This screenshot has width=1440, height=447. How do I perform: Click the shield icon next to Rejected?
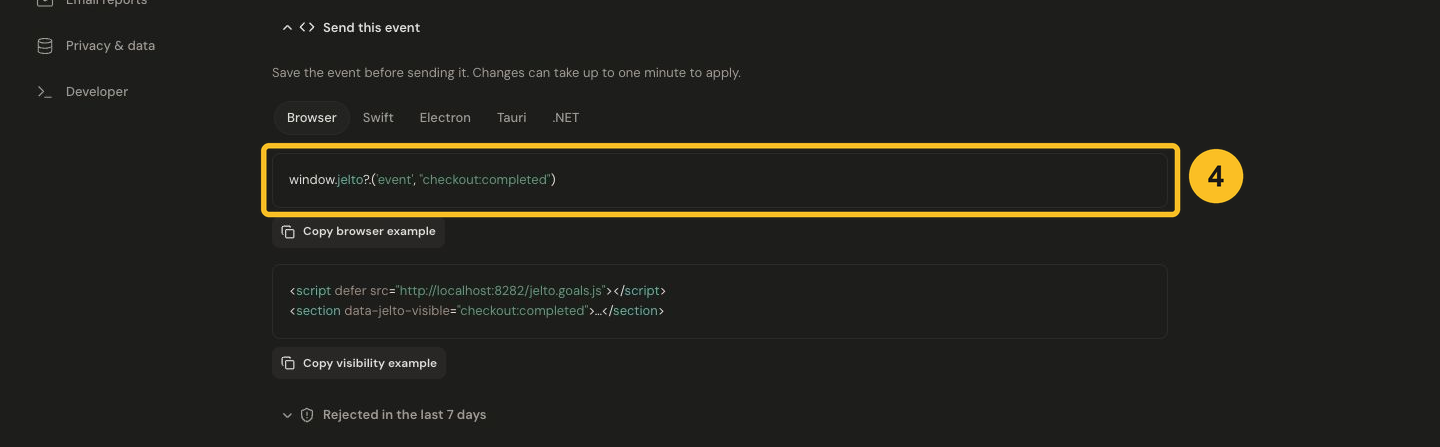[307, 415]
